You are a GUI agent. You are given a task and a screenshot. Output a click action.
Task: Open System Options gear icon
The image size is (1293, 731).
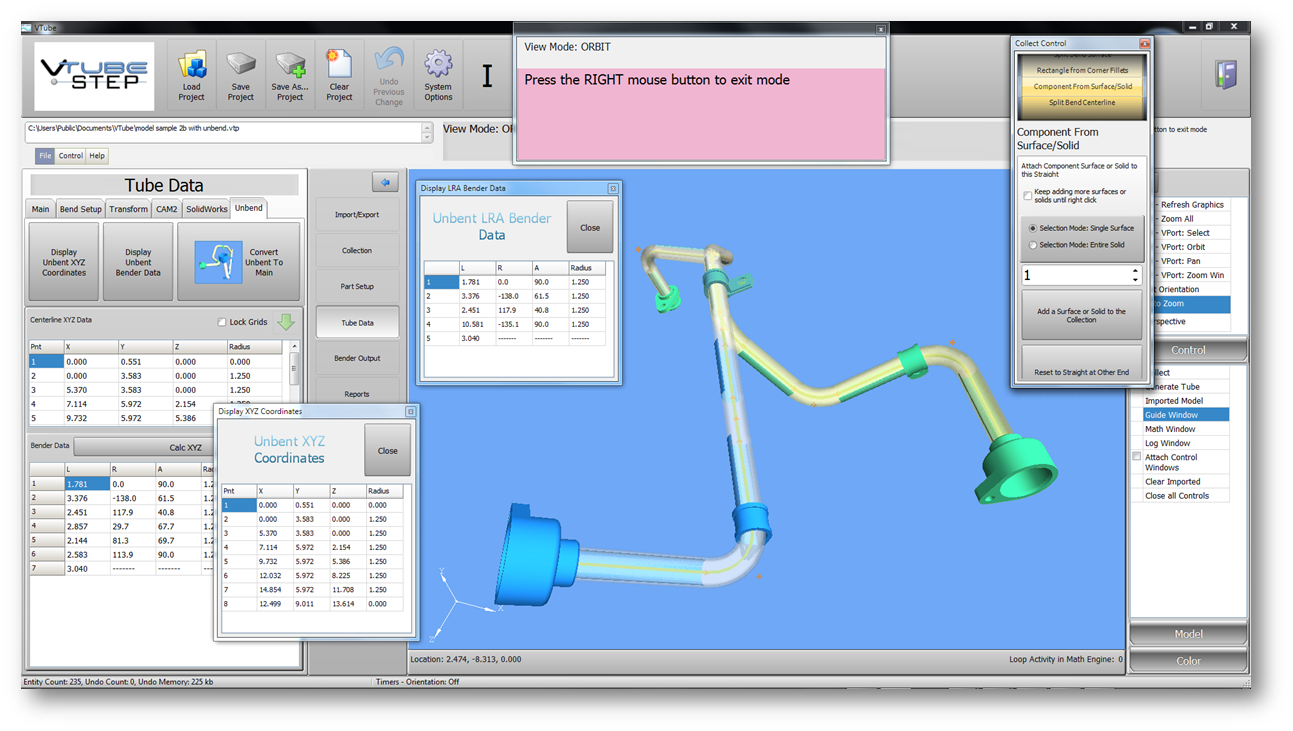pyautogui.click(x=438, y=67)
